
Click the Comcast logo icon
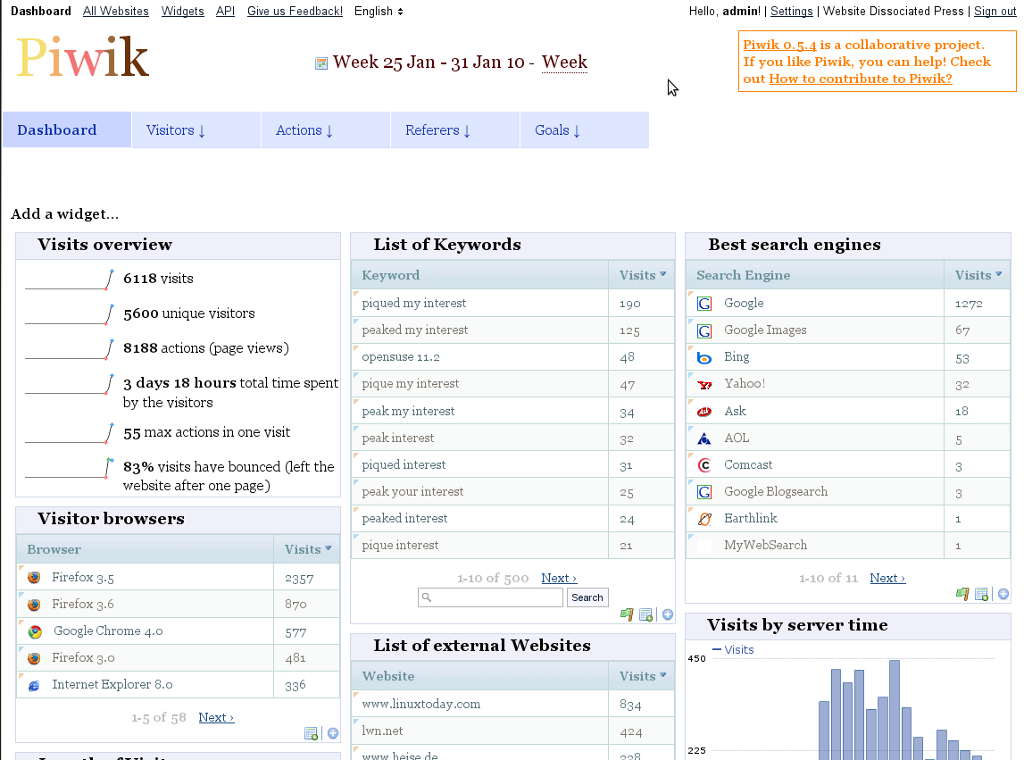705,466
